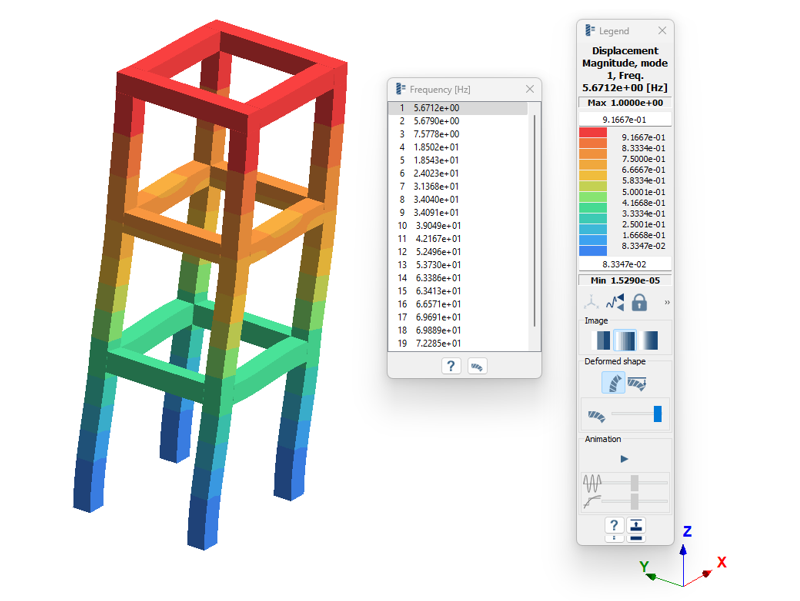The height and width of the screenshot is (601, 800).
Task: Select the second Deformed shape mode icon
Action: tap(637, 382)
